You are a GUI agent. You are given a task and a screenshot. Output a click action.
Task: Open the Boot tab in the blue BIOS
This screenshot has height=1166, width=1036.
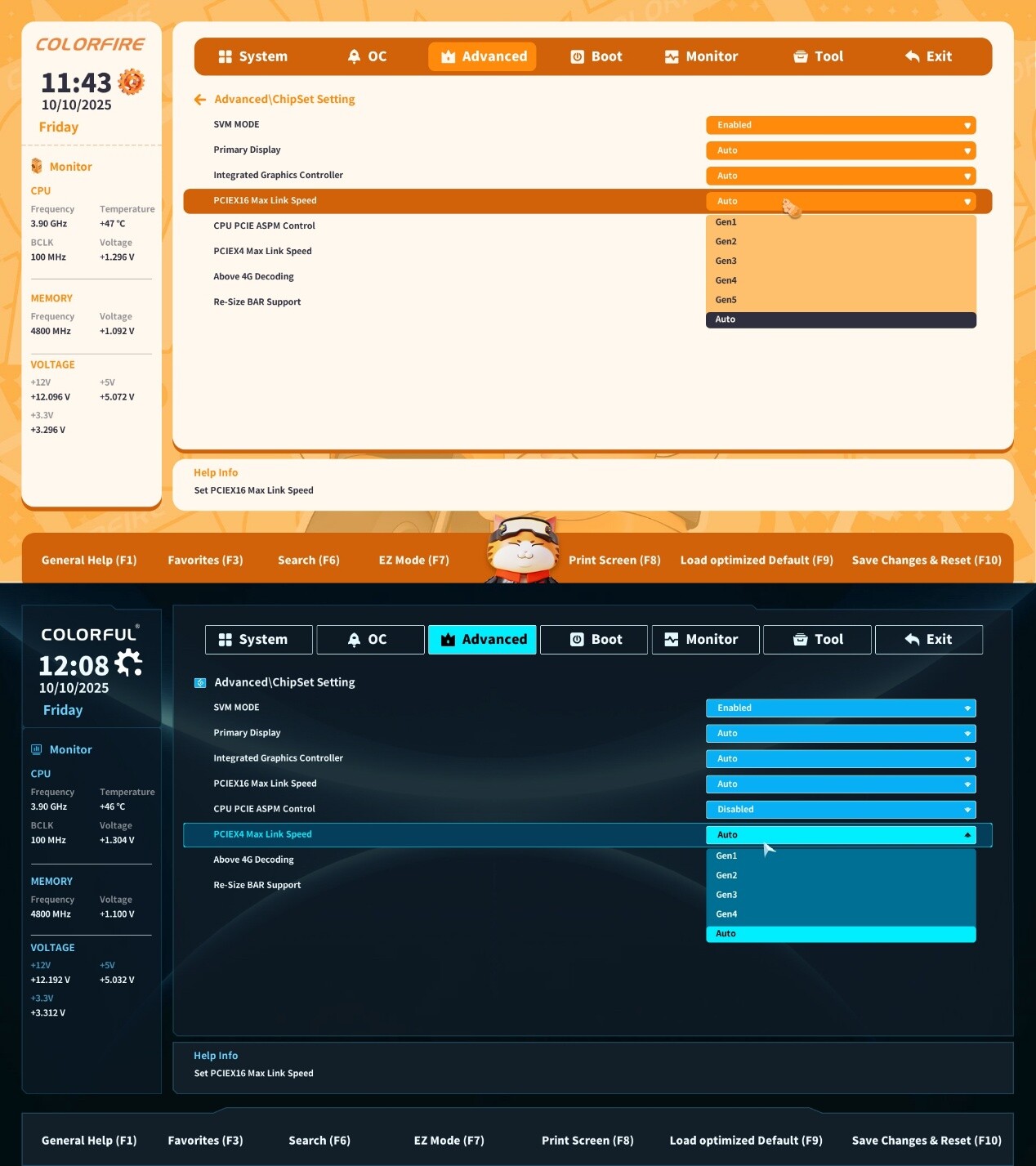point(595,640)
